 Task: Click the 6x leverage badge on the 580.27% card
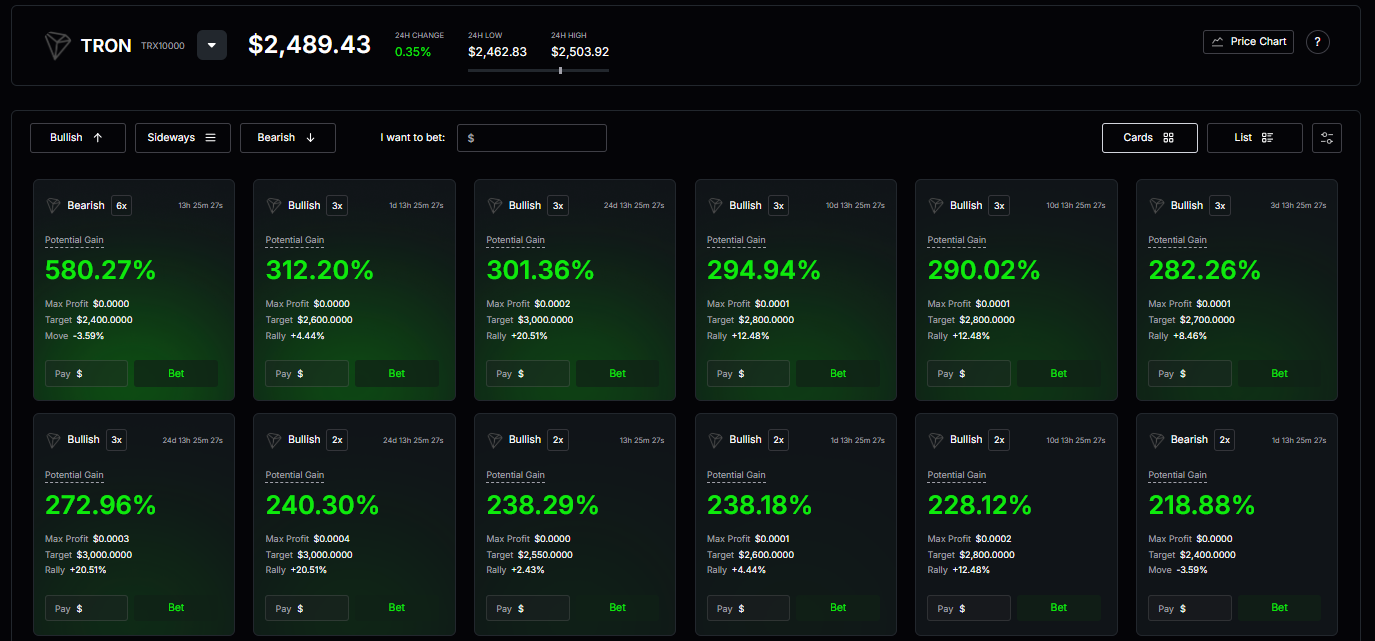[x=122, y=205]
